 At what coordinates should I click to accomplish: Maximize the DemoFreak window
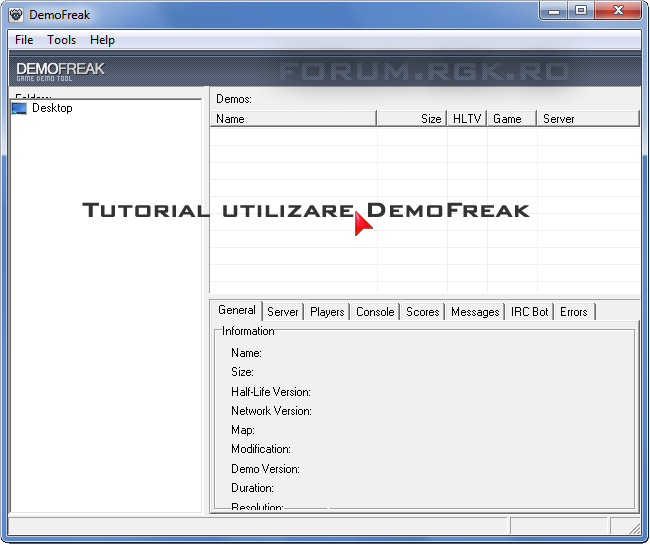[581, 11]
